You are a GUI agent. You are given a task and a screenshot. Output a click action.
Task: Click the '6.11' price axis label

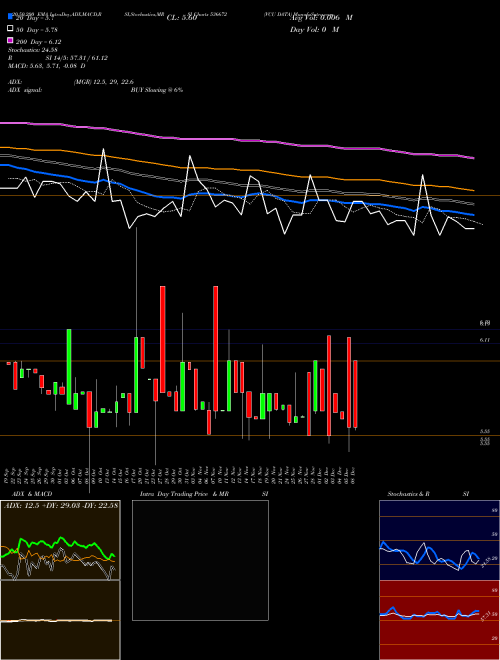485,340
